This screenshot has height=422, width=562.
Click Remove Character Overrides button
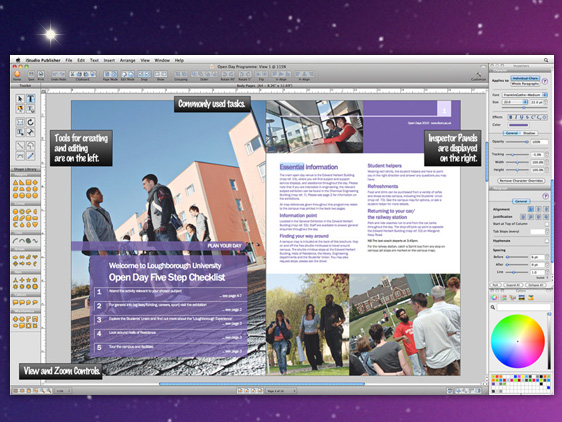pyautogui.click(x=521, y=181)
